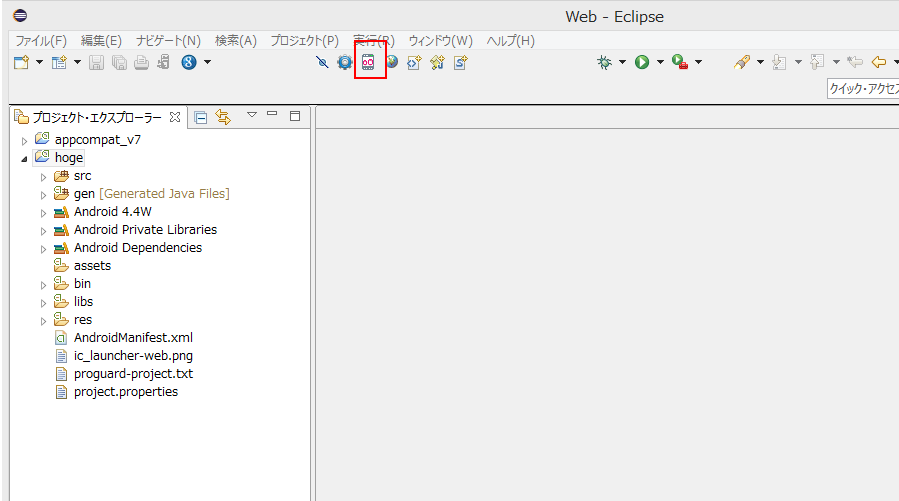Image resolution: width=899 pixels, height=501 pixels.
Task: Expand the Android 4.4W library
Action: (x=43, y=213)
